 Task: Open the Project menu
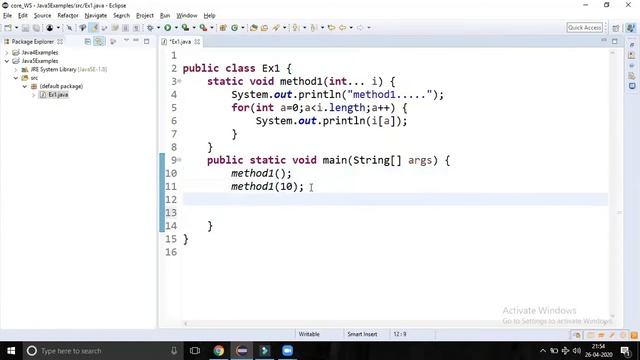click(144, 16)
